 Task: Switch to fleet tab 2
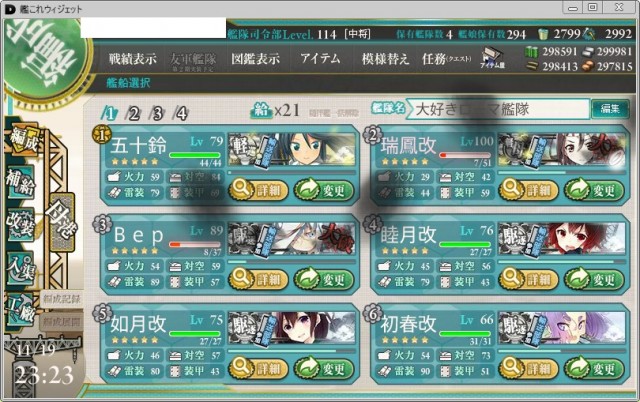[x=133, y=113]
